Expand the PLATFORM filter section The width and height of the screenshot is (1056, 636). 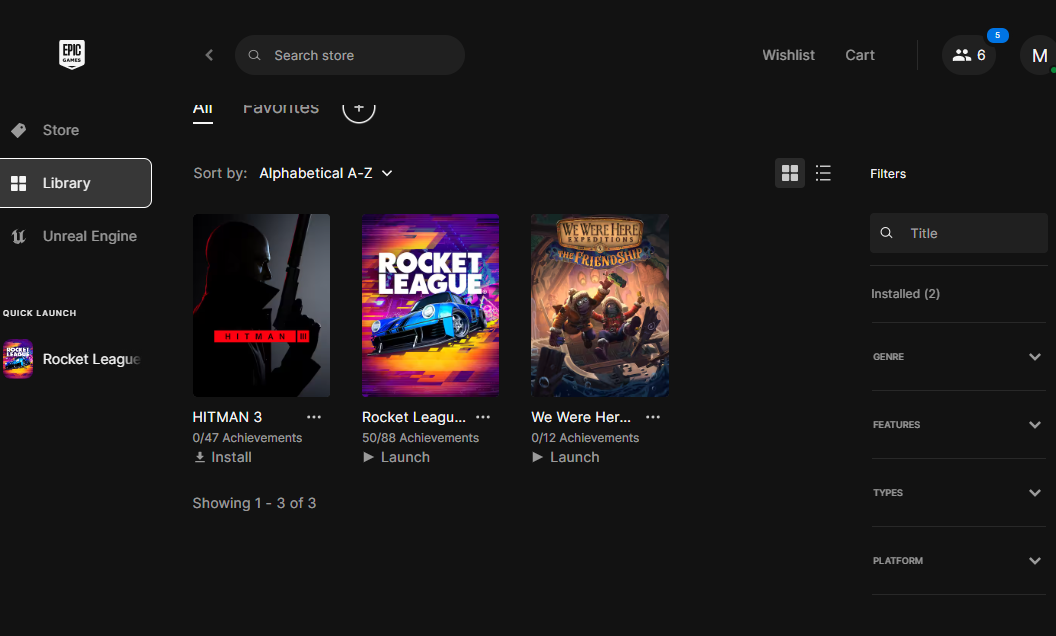(x=958, y=561)
